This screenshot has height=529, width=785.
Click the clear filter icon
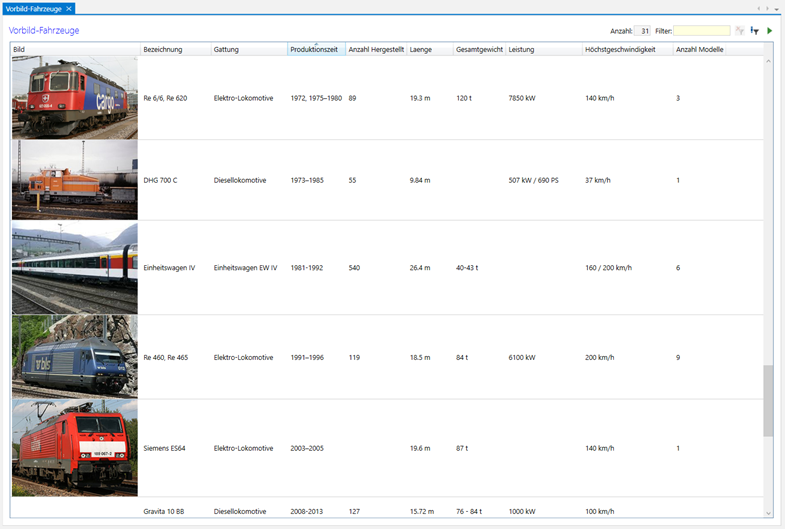pos(740,31)
